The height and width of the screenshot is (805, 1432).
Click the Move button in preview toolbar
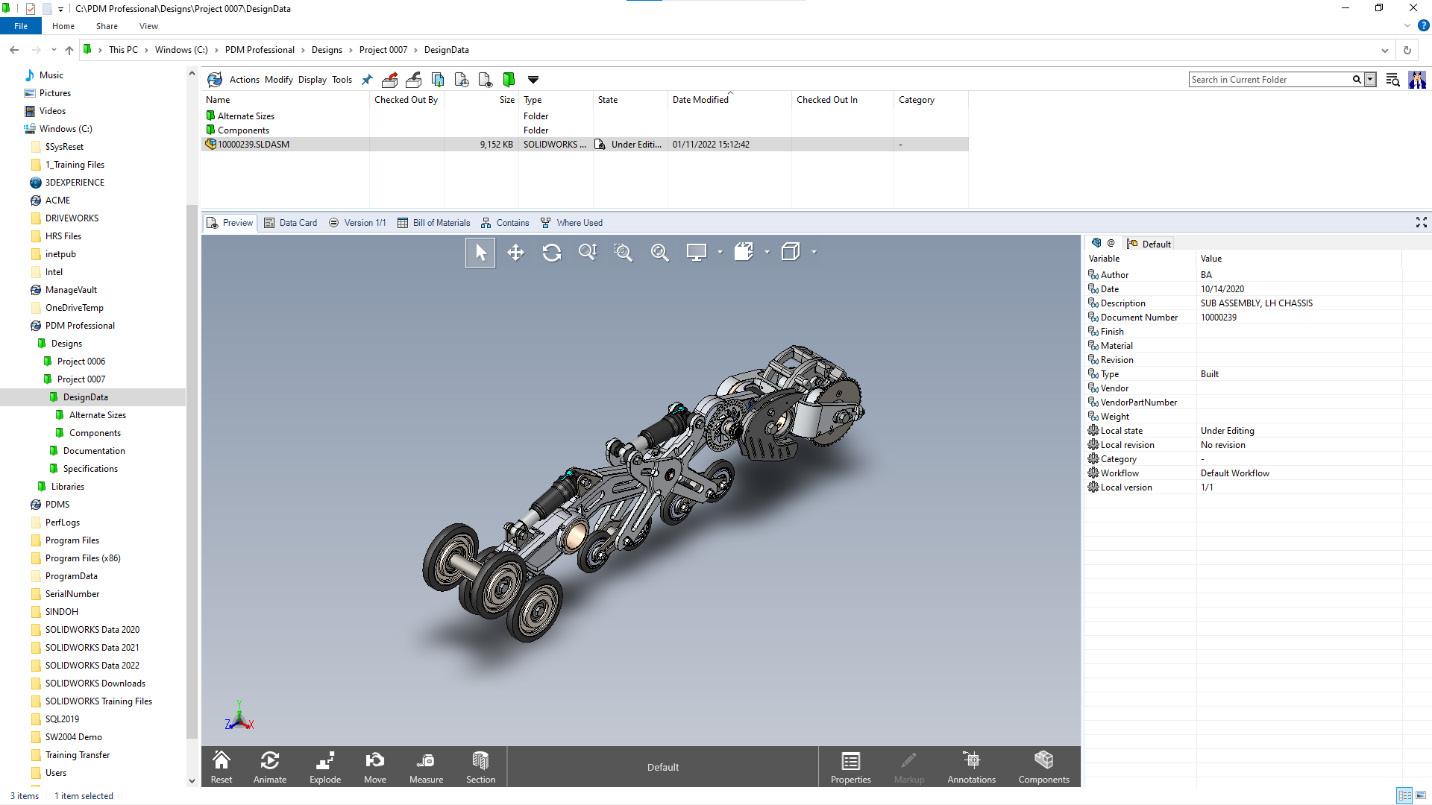pos(375,767)
